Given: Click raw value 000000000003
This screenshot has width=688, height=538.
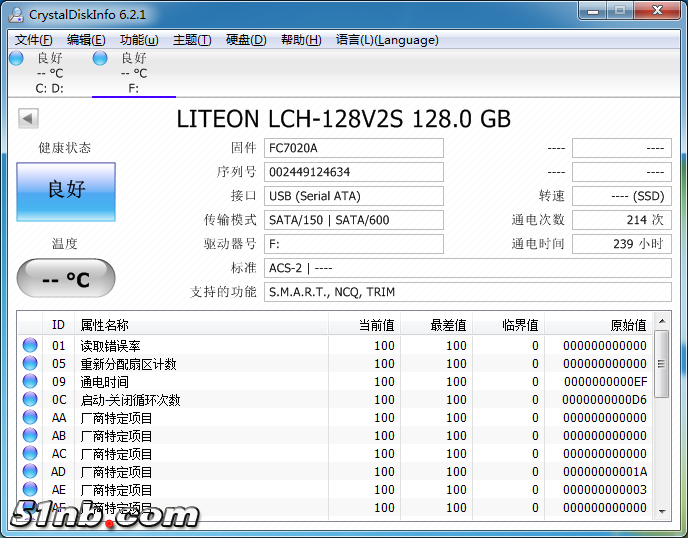Looking at the screenshot, I should pyautogui.click(x=605, y=490).
